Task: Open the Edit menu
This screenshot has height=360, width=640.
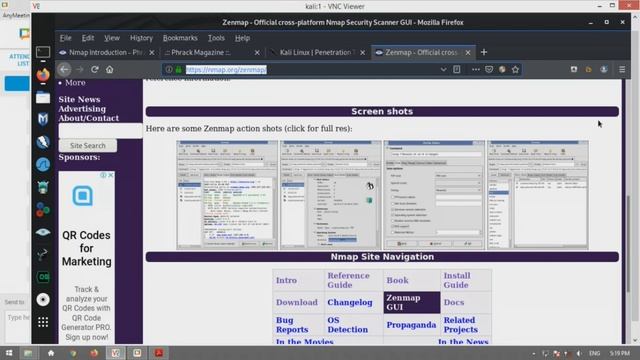Action: [x=88, y=38]
